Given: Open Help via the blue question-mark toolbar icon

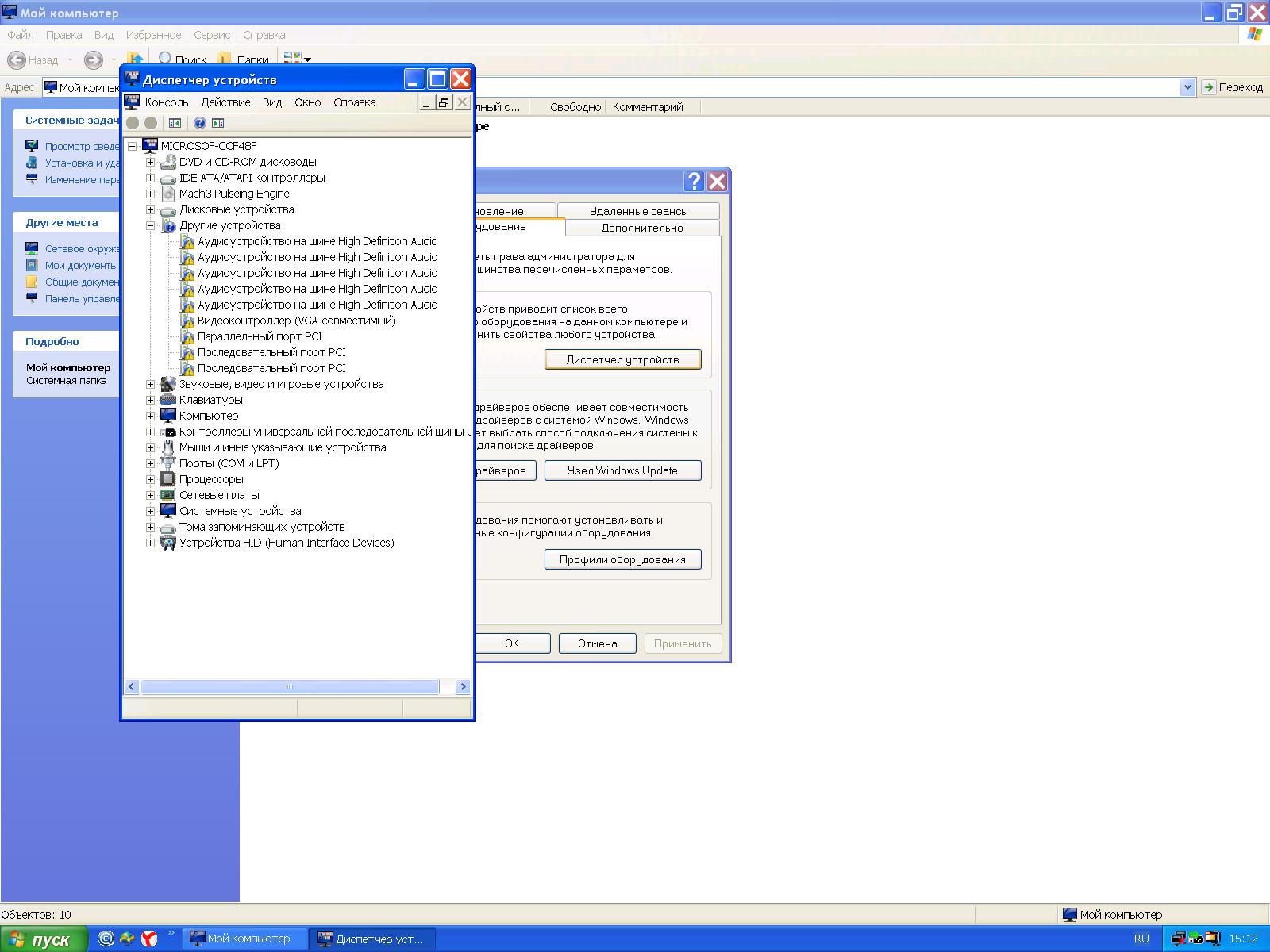Looking at the screenshot, I should [200, 123].
